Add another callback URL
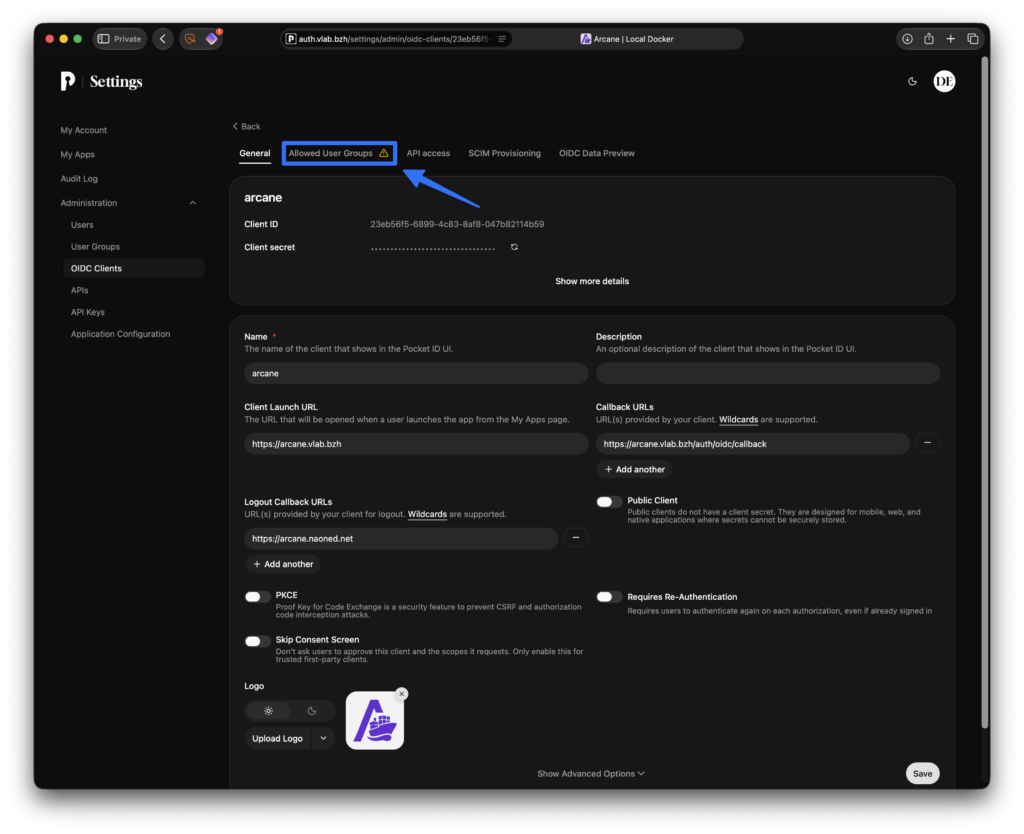This screenshot has width=1024, height=834. 634,469
